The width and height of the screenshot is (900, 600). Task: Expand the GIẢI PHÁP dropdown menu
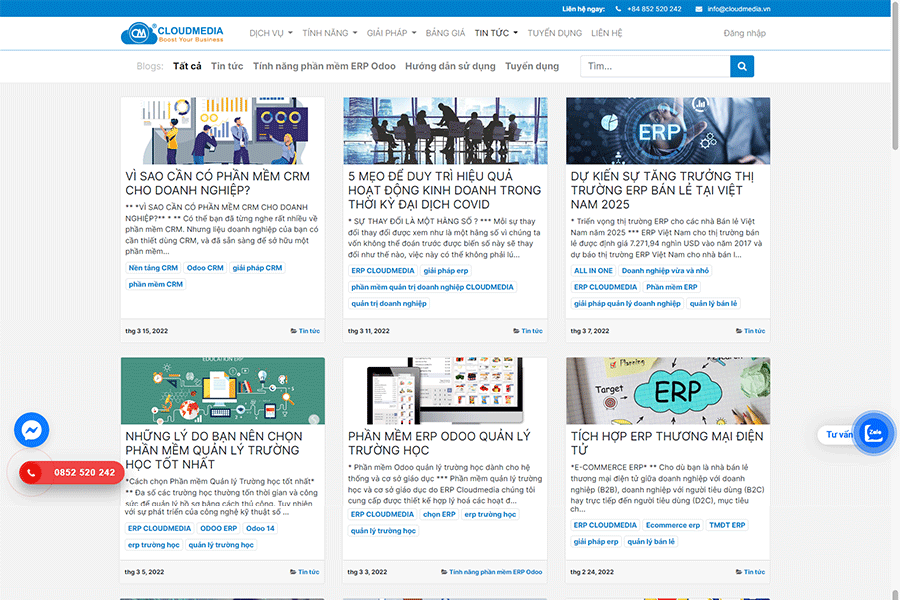[x=391, y=33]
